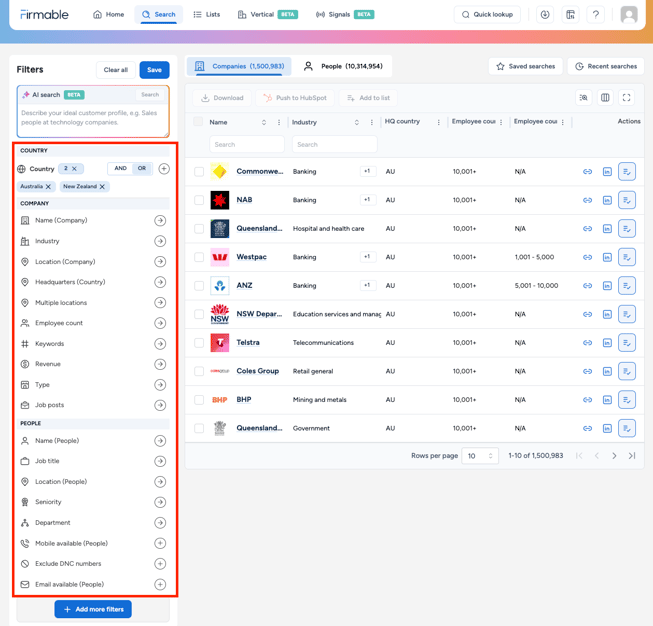Sort by Industry column arrows
The width and height of the screenshot is (653, 626).
tap(356, 122)
